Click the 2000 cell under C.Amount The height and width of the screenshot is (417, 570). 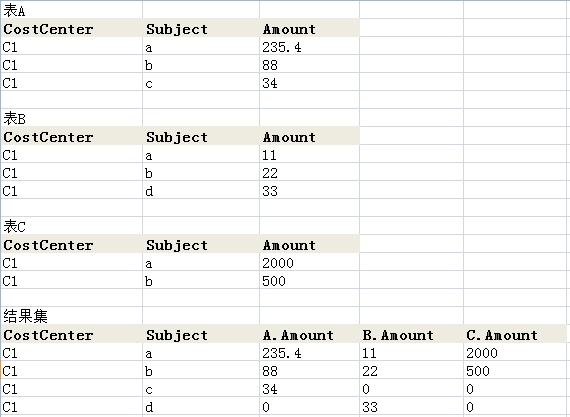coord(515,352)
